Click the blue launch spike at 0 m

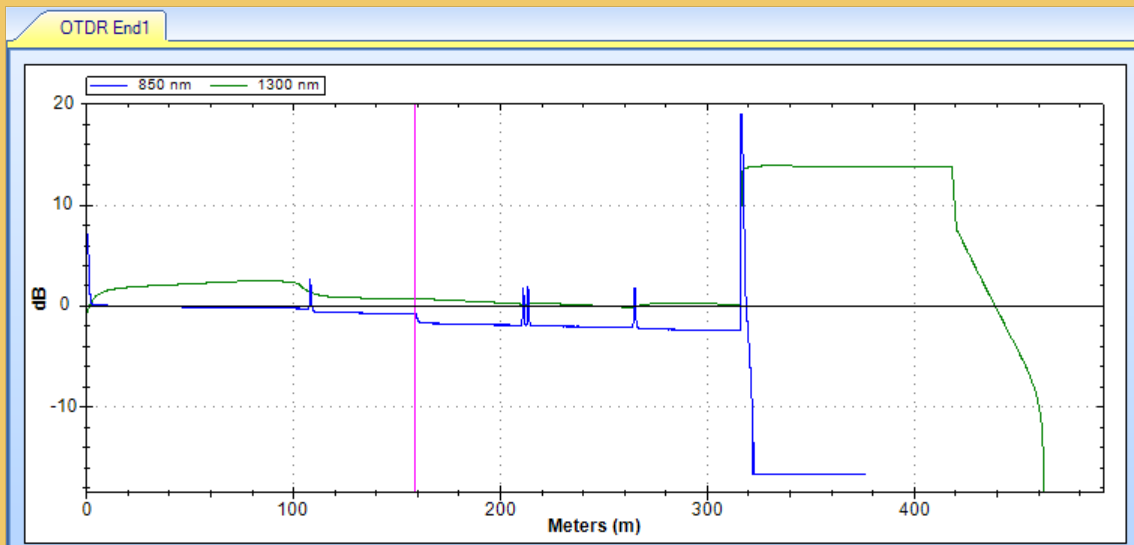pyautogui.click(x=88, y=250)
